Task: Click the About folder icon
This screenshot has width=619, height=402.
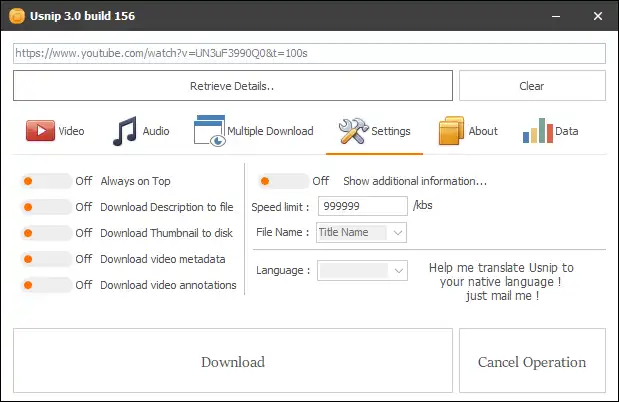Action: pos(451,131)
